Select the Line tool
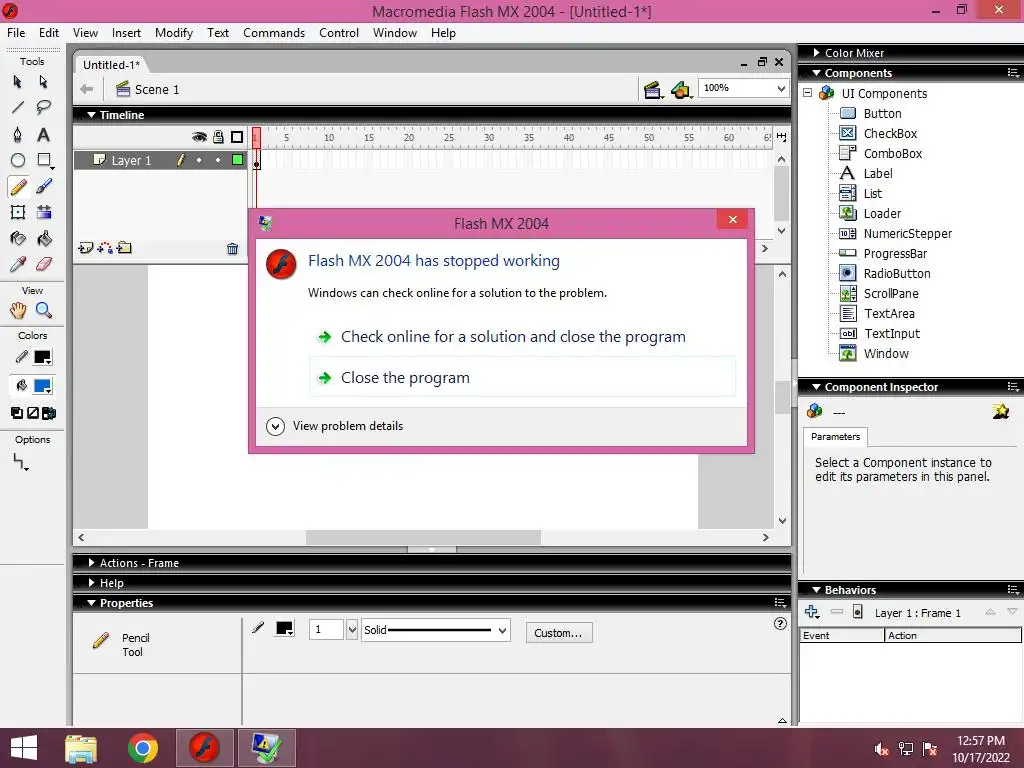 click(18, 107)
